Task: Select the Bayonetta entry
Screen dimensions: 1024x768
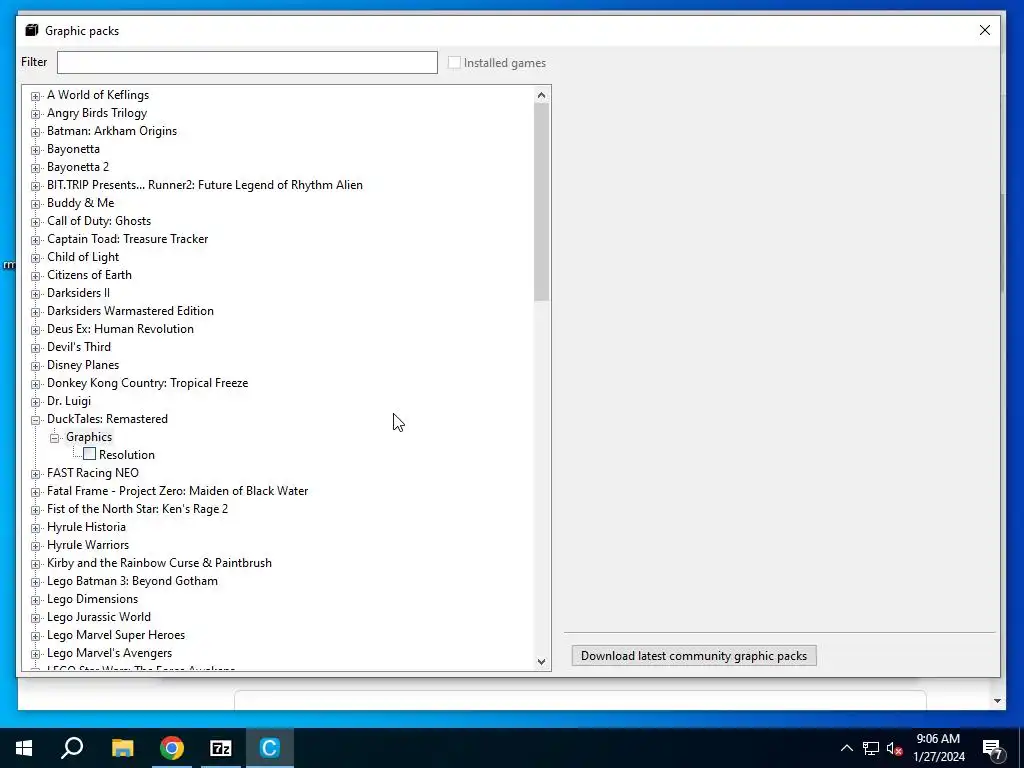Action: tap(73, 149)
